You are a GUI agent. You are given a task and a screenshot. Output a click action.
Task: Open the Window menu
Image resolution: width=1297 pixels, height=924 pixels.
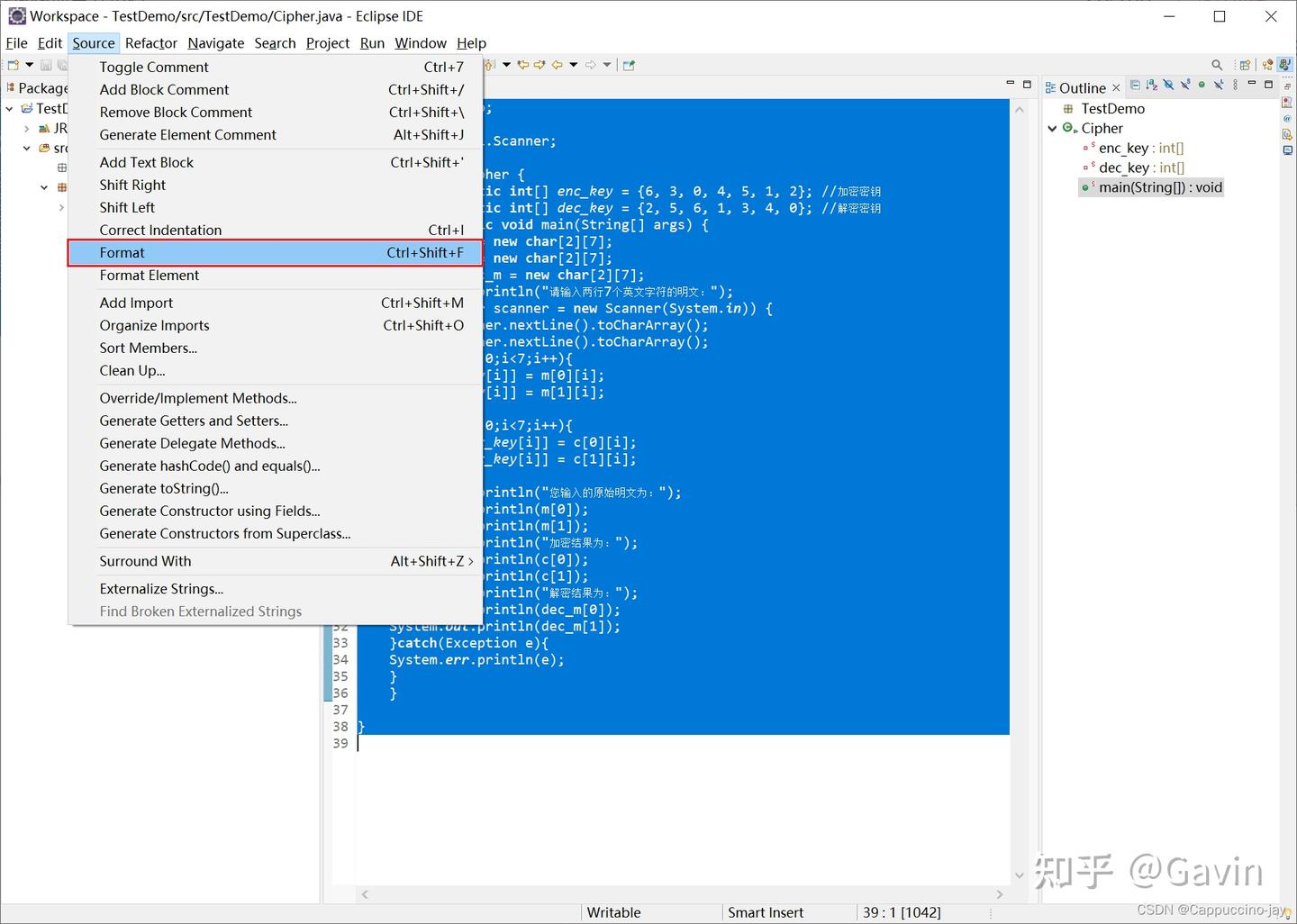click(421, 42)
